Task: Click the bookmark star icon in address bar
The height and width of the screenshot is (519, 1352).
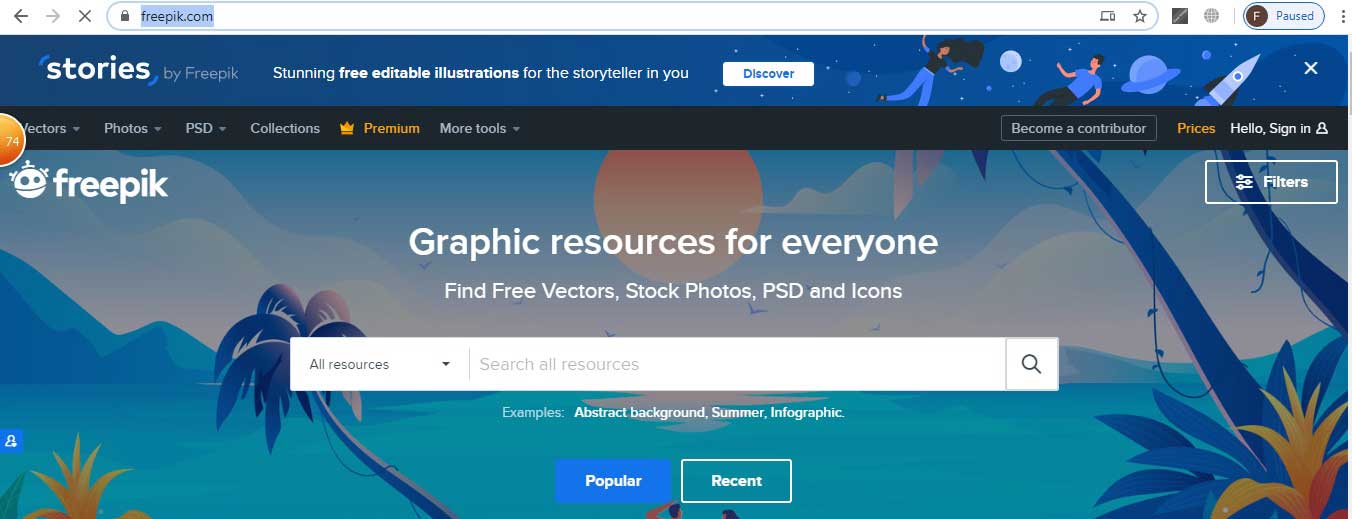Action: tap(1139, 16)
